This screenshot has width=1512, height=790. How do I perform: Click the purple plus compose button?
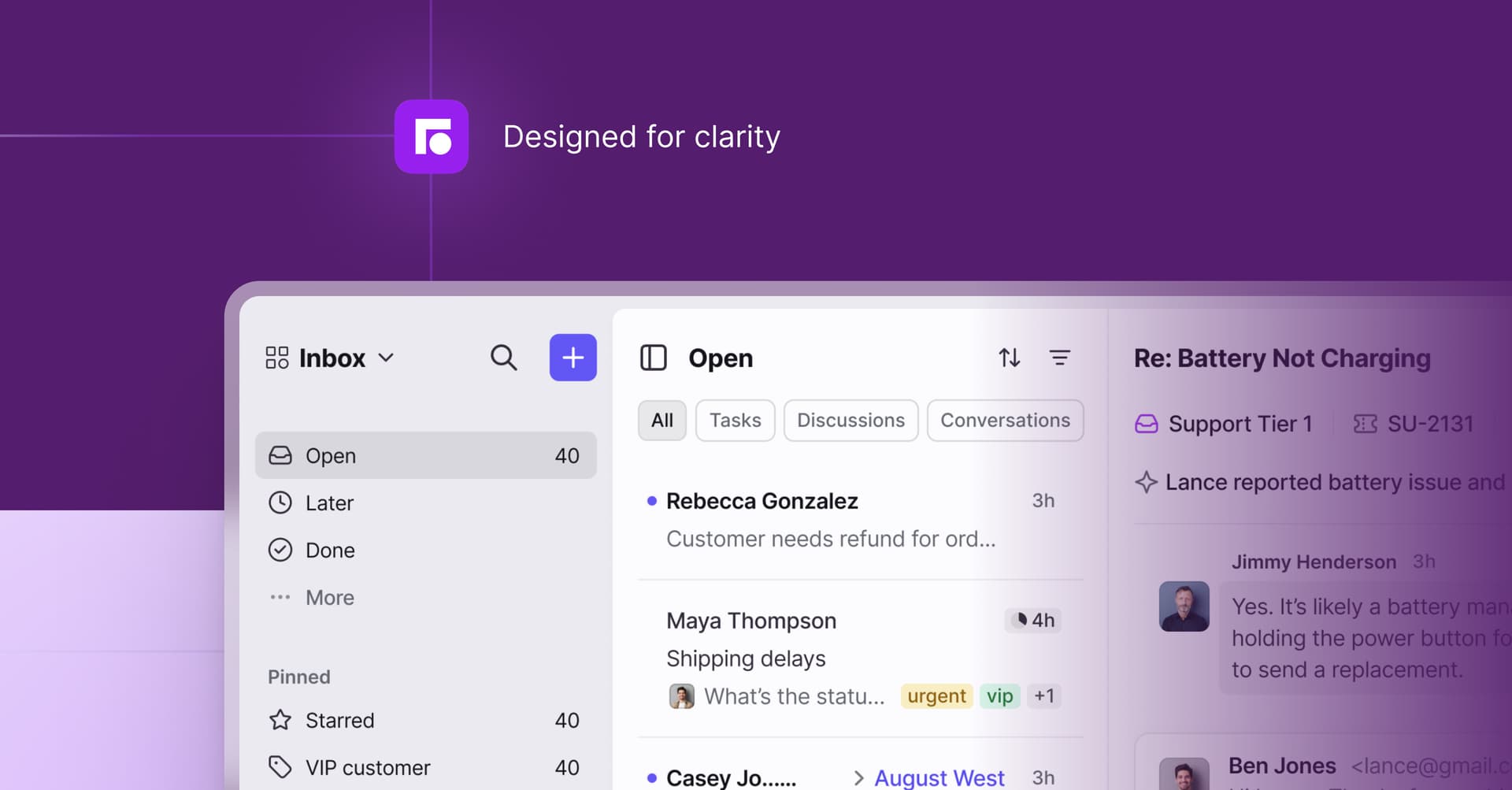[x=573, y=358]
